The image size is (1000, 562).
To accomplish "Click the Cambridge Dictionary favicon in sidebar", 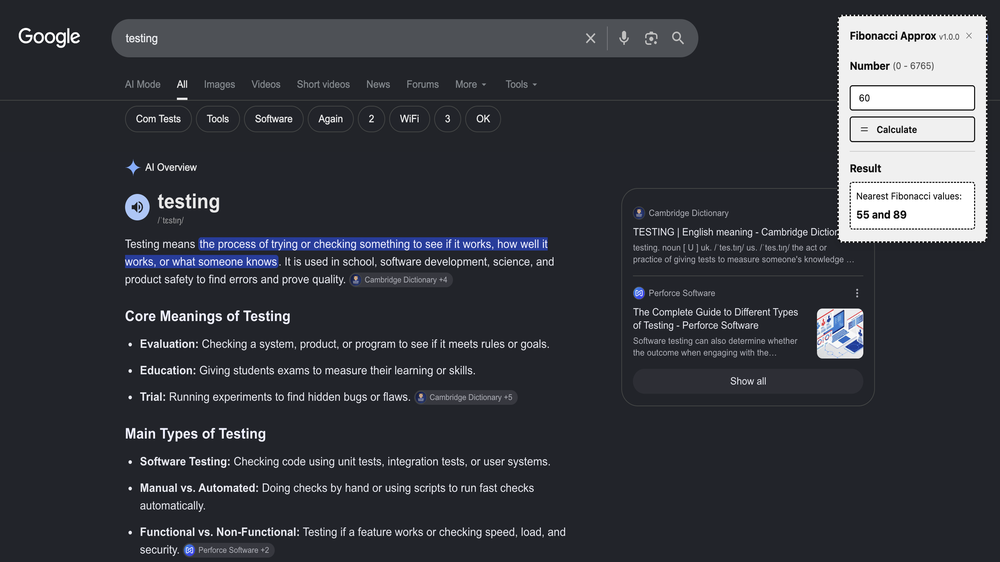I will [638, 213].
